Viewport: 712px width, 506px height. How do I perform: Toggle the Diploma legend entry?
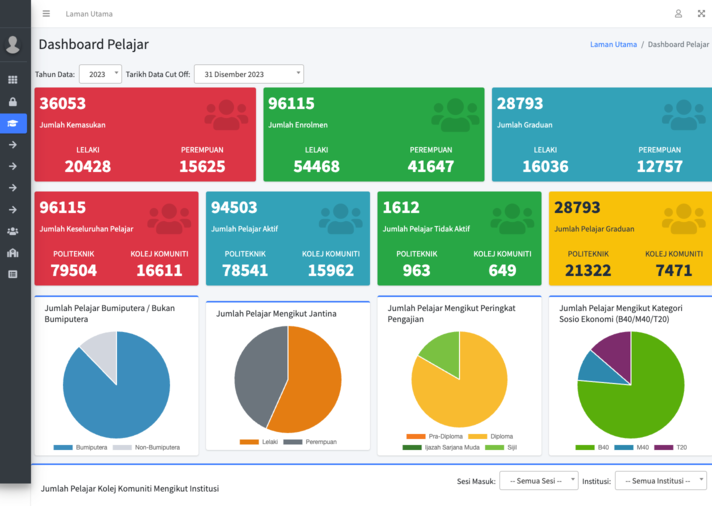coord(500,437)
